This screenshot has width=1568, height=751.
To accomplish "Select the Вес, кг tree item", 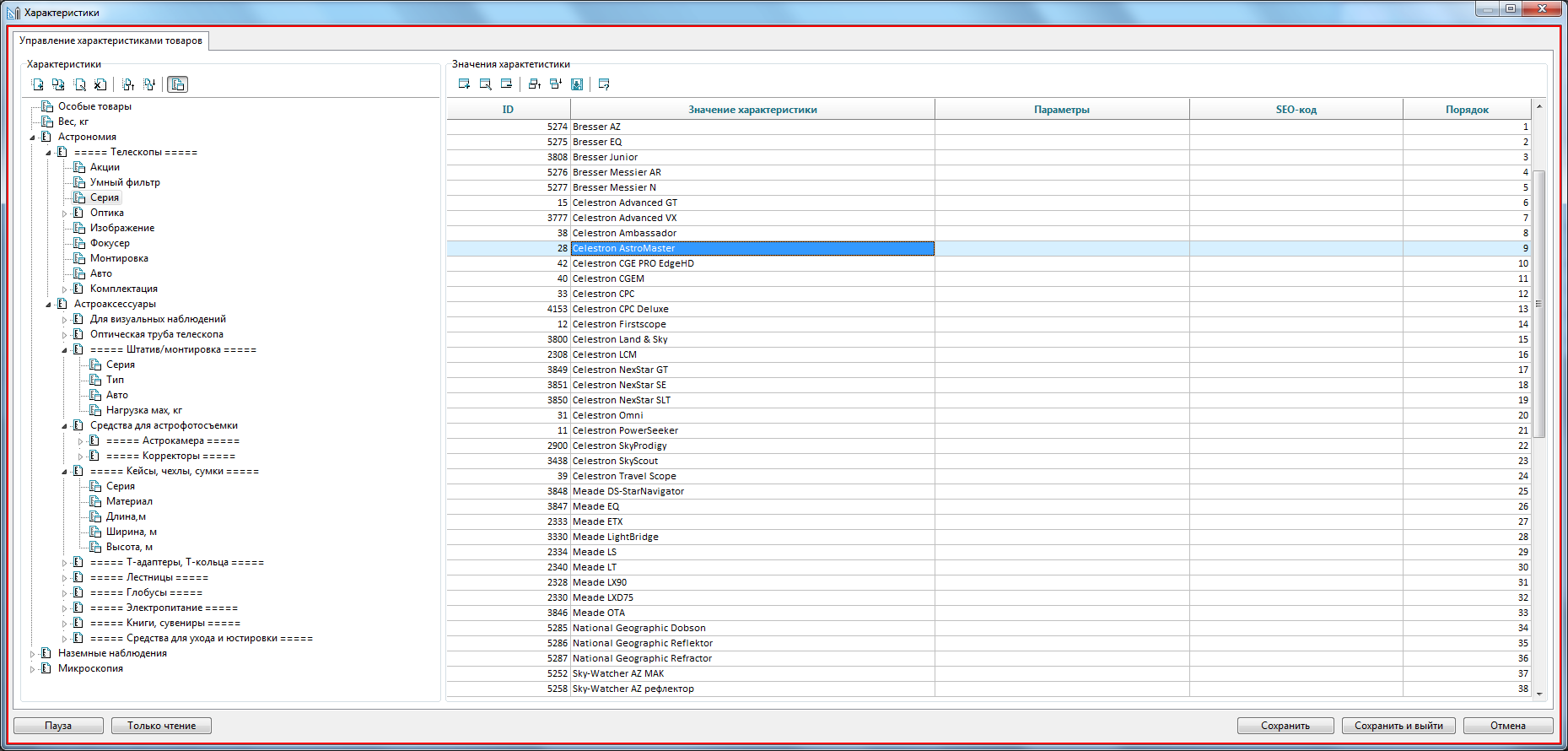I will coord(73,122).
